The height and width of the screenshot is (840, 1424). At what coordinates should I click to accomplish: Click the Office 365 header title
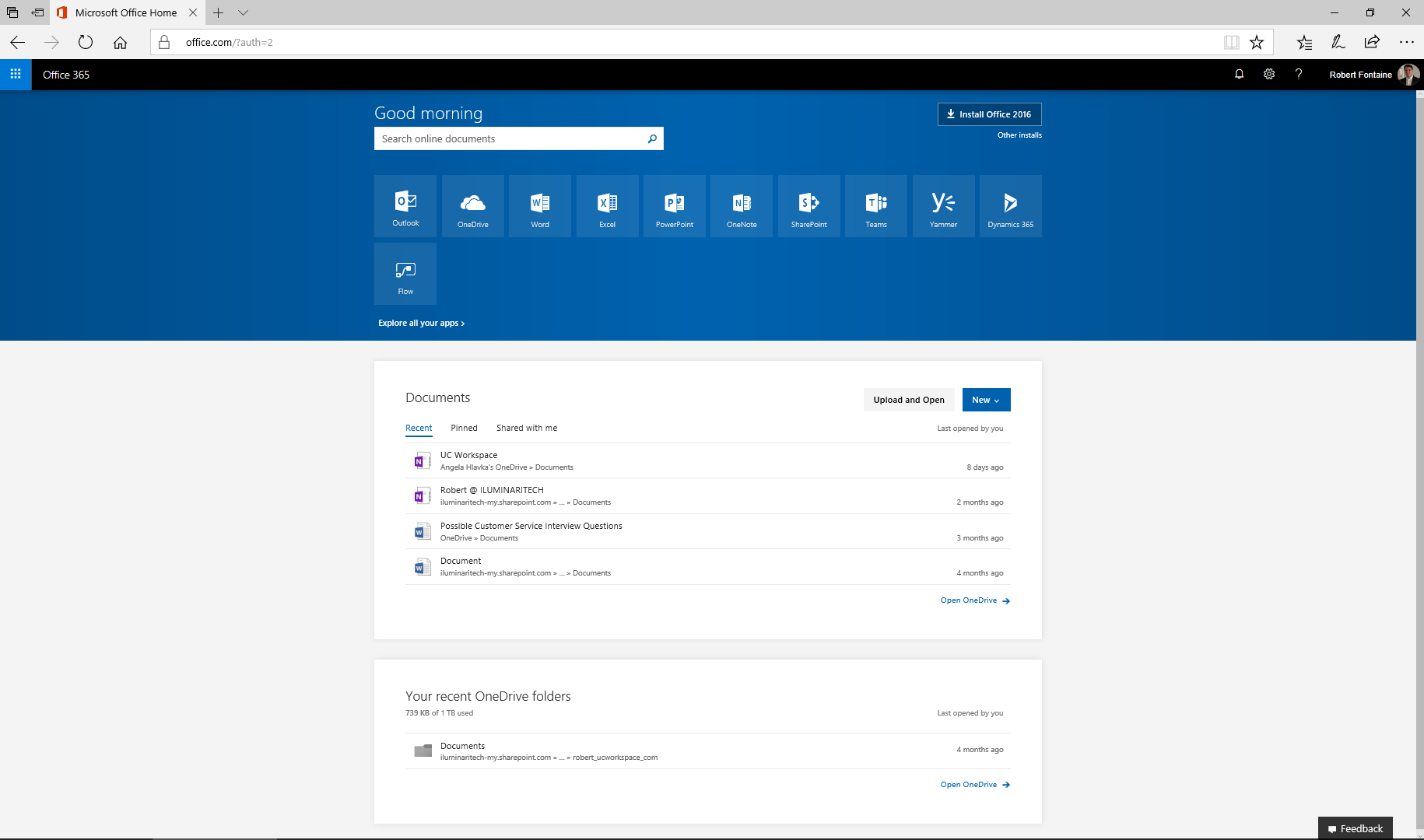[66, 75]
